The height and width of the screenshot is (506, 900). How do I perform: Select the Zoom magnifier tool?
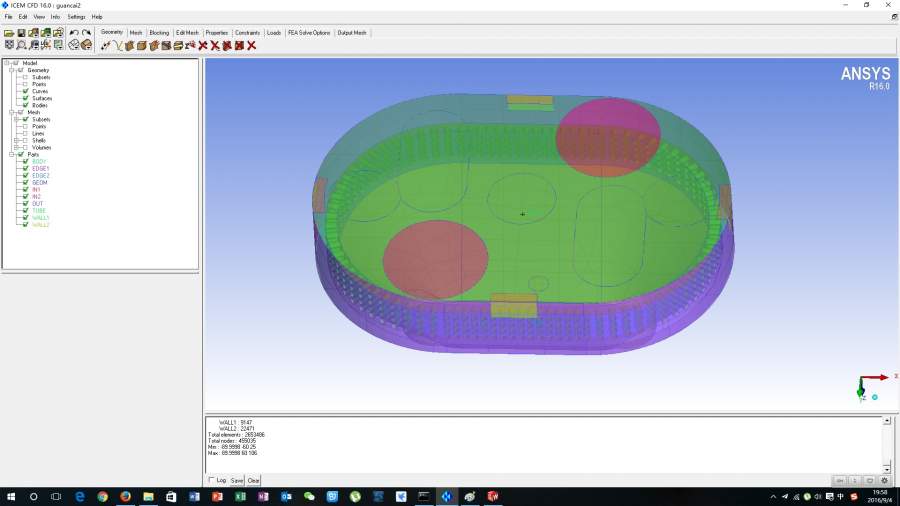pyautogui.click(x=21, y=45)
